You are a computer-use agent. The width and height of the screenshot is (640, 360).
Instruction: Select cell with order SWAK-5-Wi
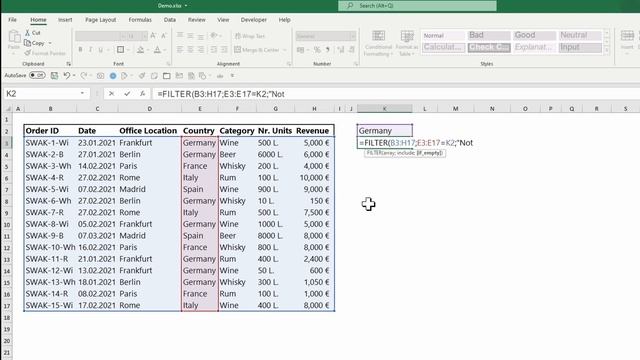(x=50, y=189)
